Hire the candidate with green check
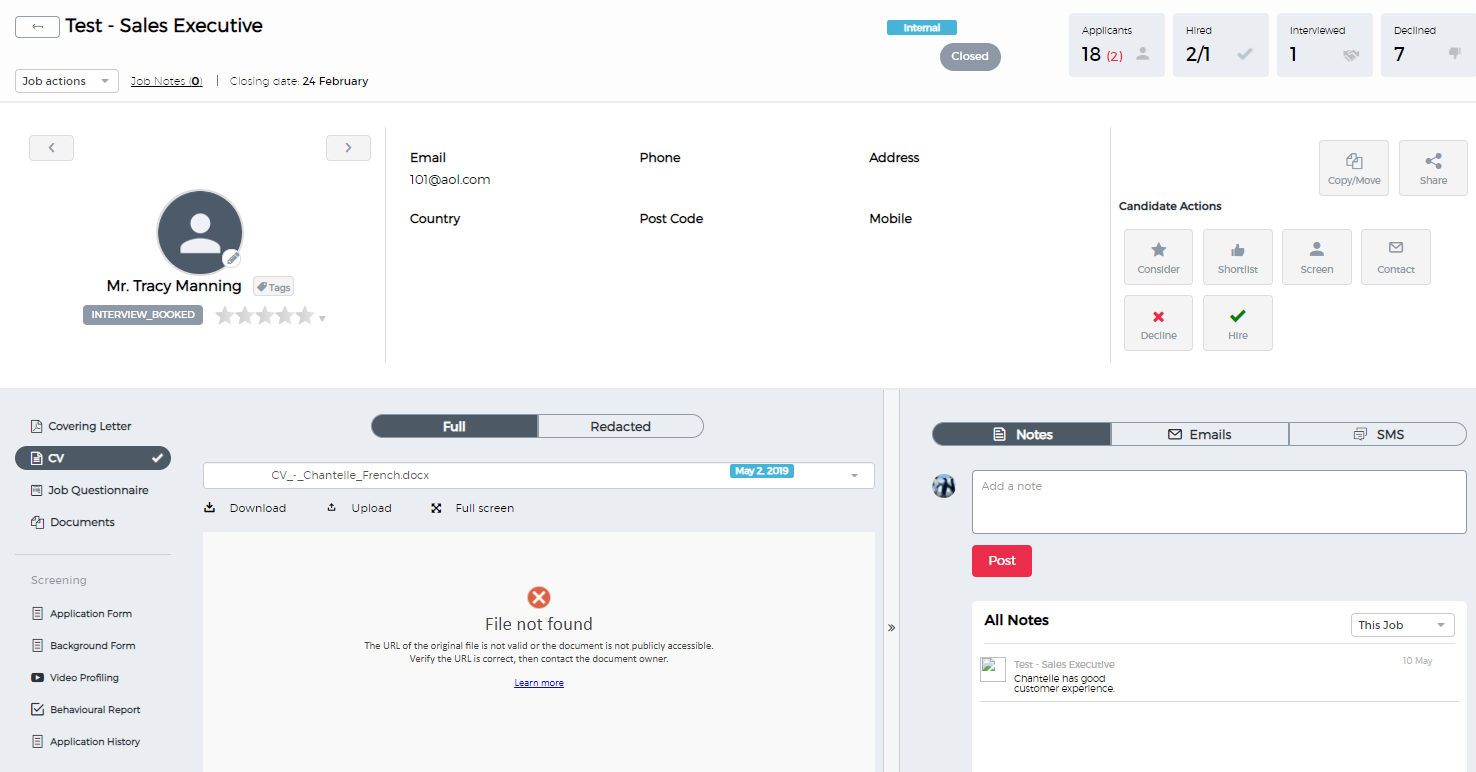 (1238, 323)
